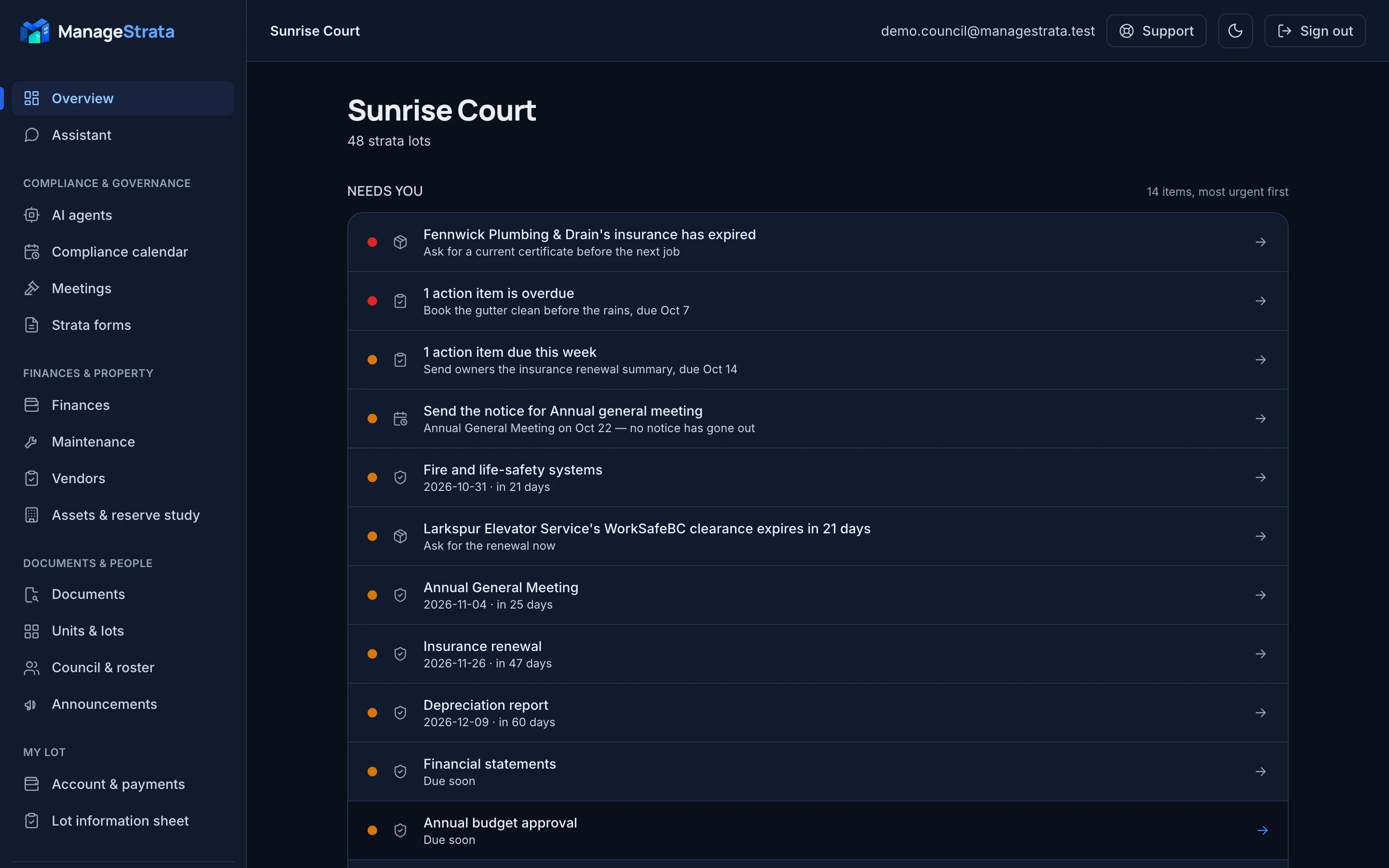The width and height of the screenshot is (1389, 868).
Task: Click the Council & roster people icon
Action: pos(31,668)
